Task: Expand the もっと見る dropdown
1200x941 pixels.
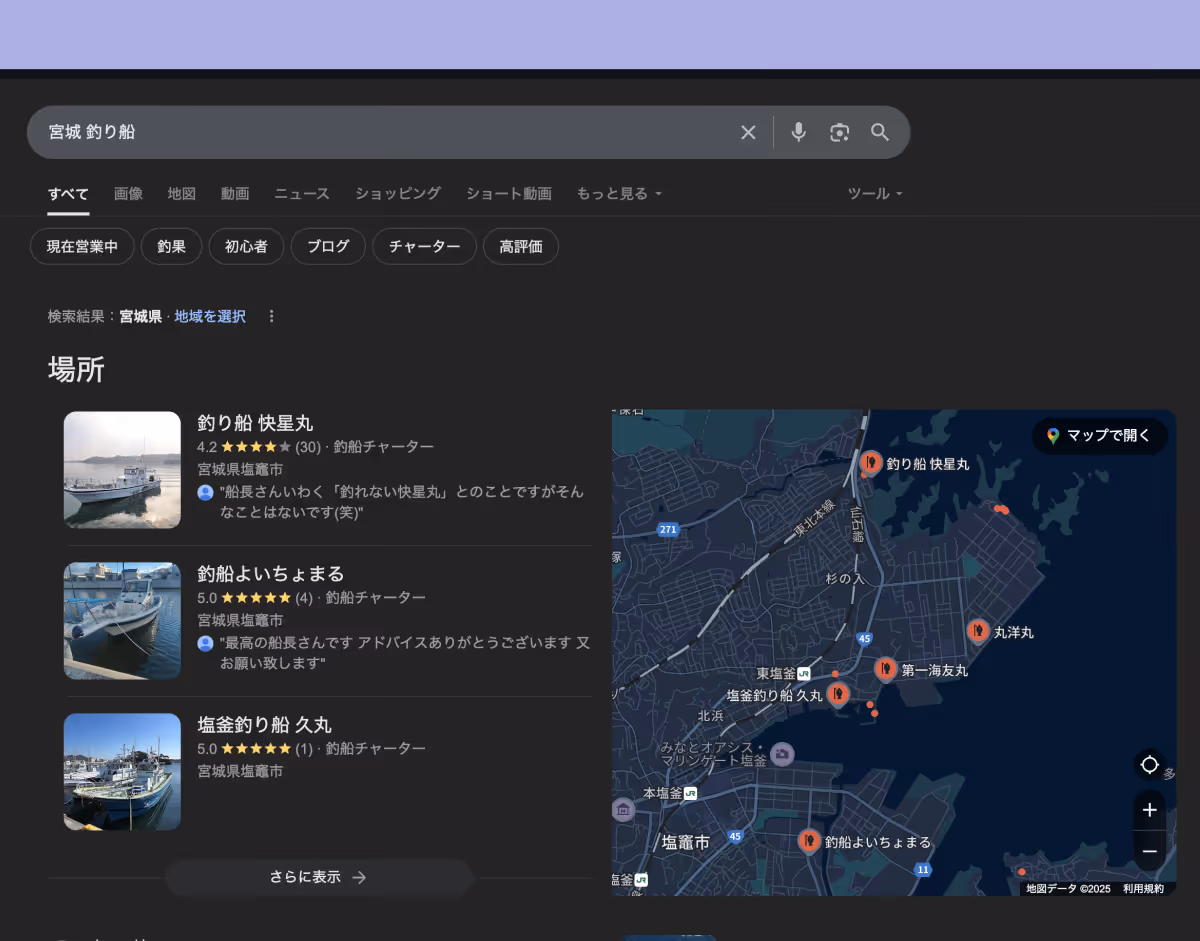Action: (619, 193)
